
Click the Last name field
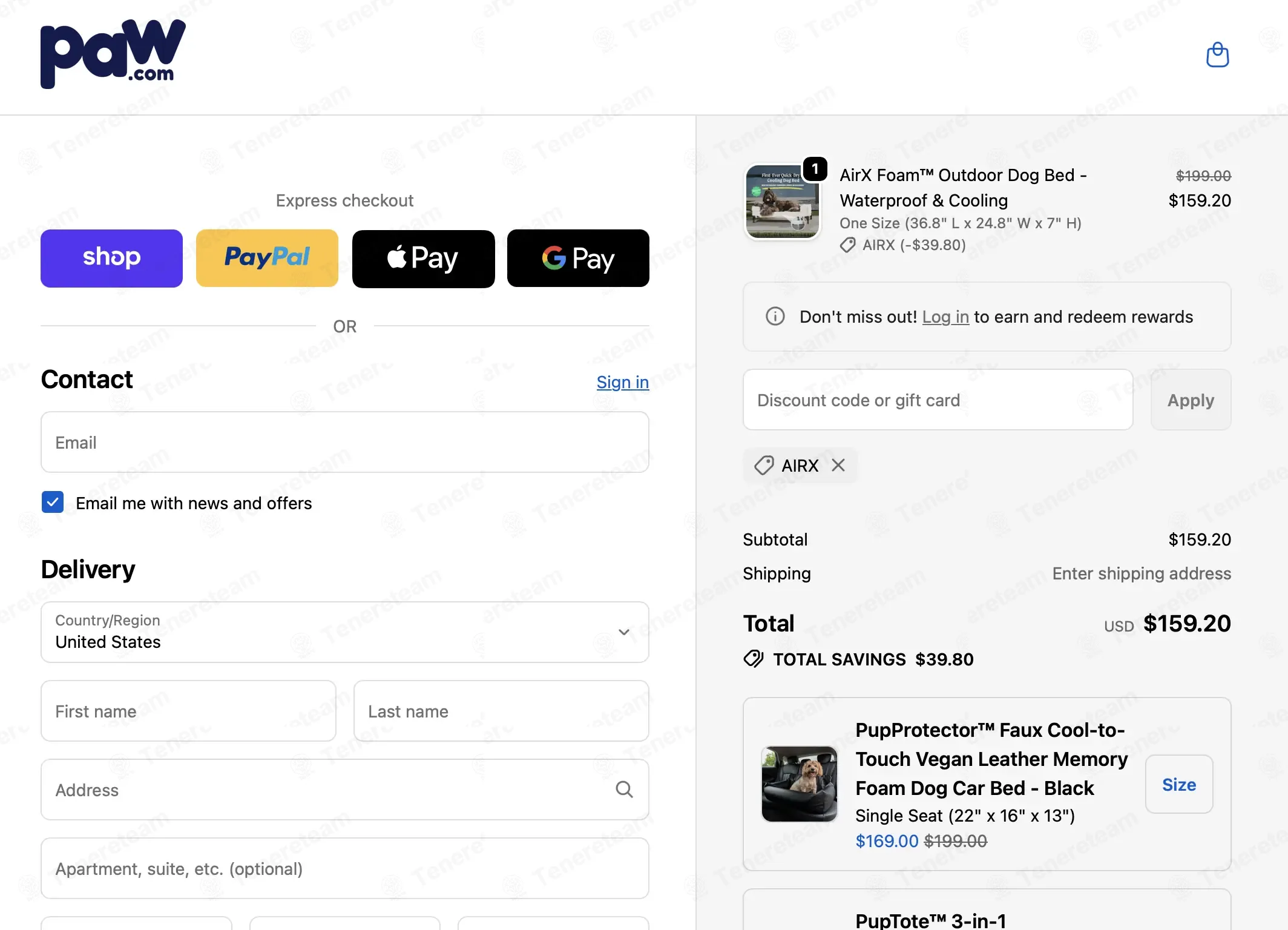click(501, 711)
